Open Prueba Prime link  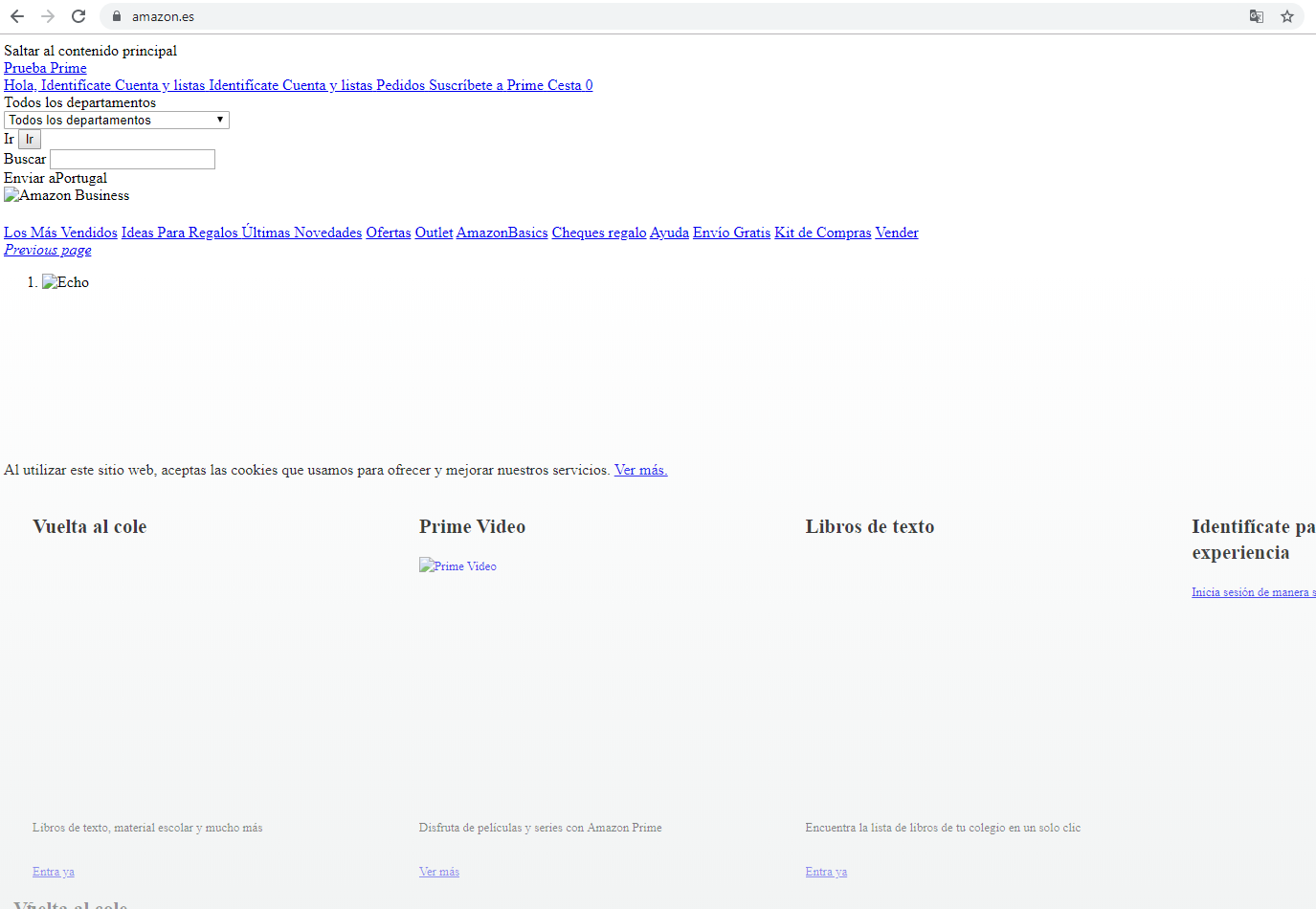click(x=45, y=68)
